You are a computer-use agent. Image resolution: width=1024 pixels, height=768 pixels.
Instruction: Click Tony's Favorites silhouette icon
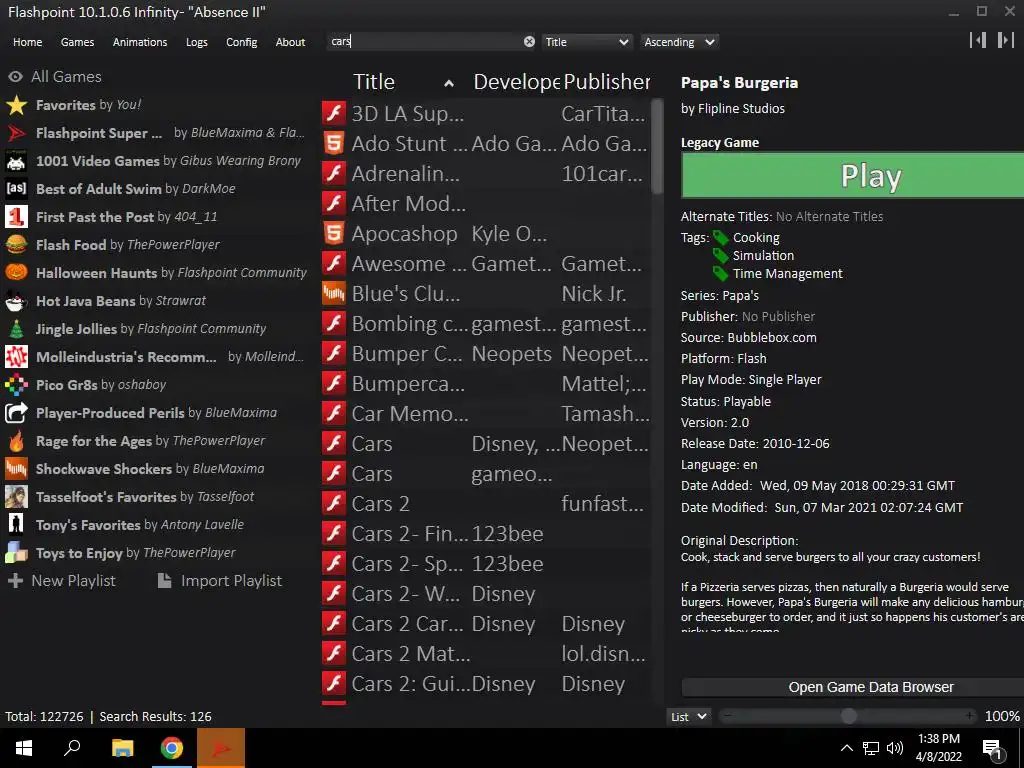16,525
